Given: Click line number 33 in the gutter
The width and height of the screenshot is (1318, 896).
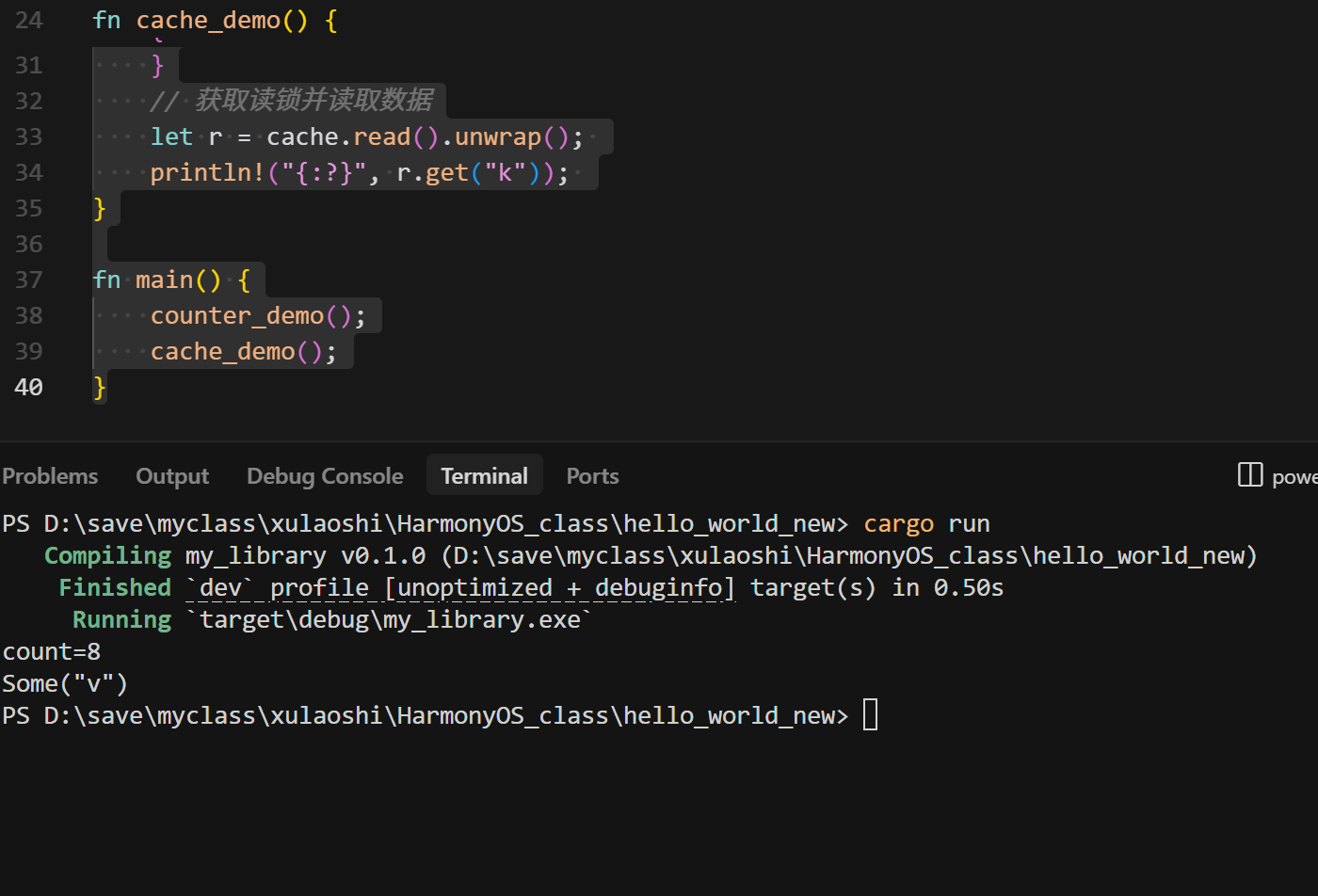Looking at the screenshot, I should click(29, 137).
